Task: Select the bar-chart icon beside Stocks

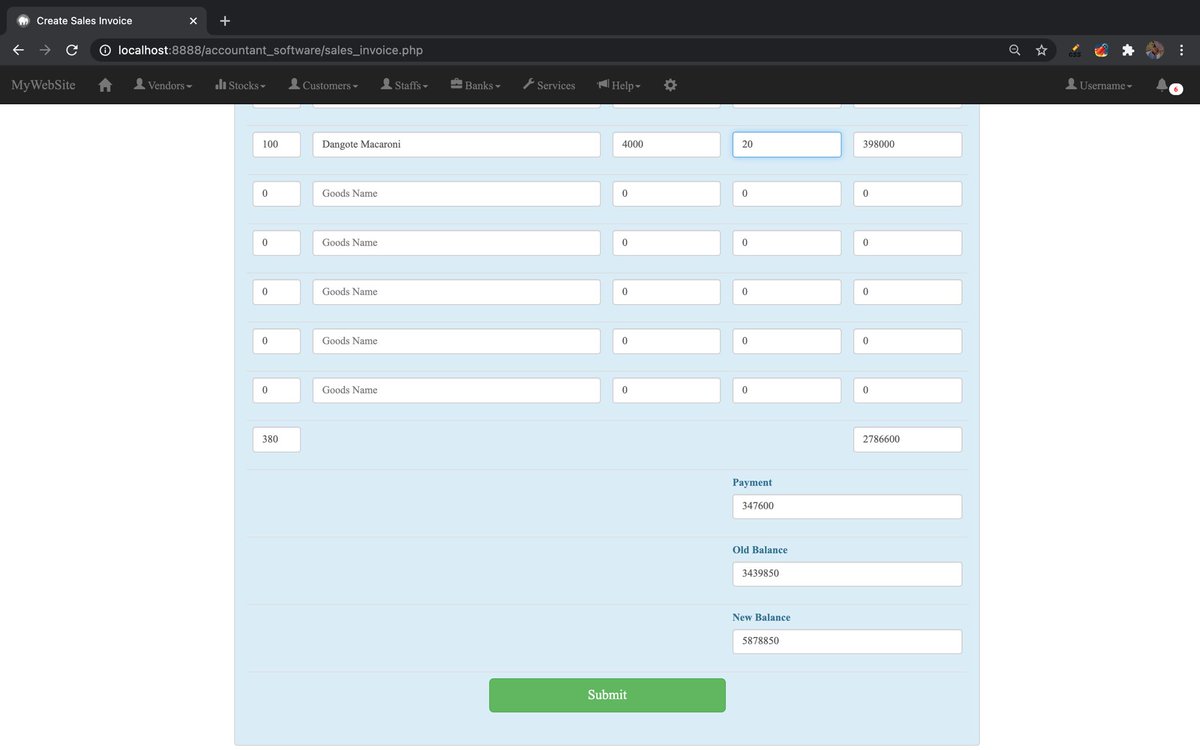Action: pyautogui.click(x=220, y=85)
